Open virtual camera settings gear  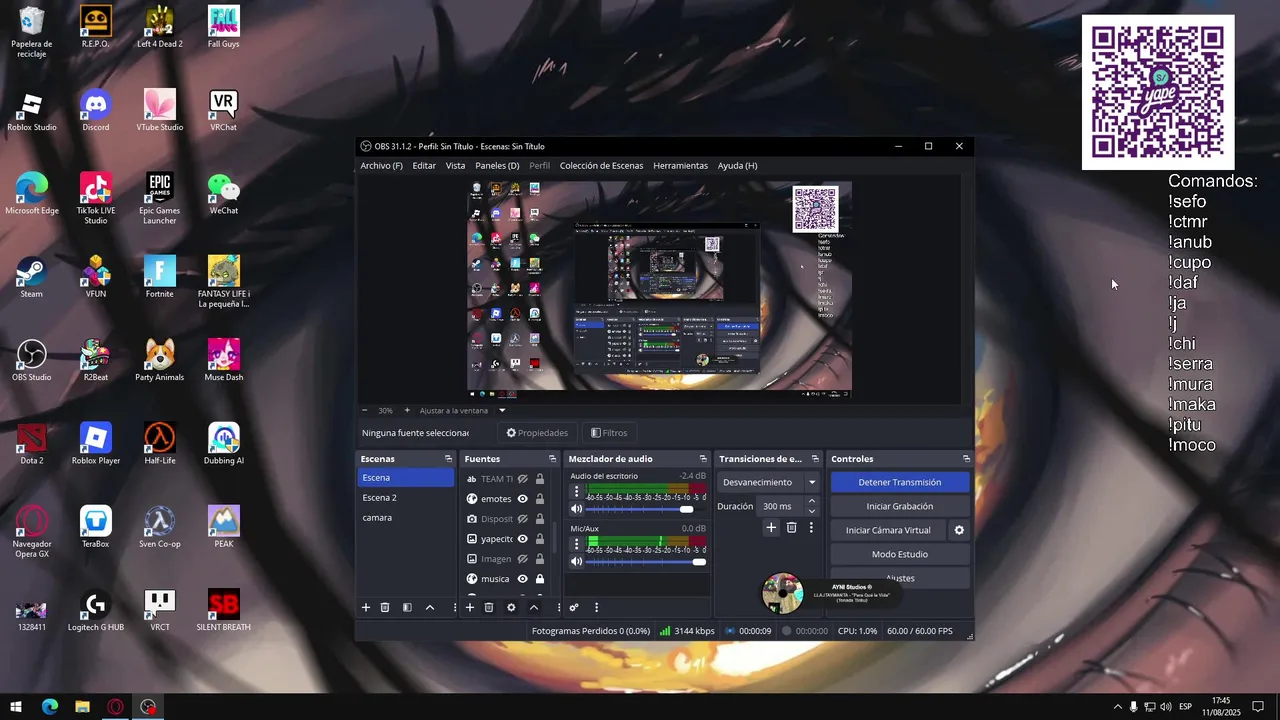[x=959, y=530]
